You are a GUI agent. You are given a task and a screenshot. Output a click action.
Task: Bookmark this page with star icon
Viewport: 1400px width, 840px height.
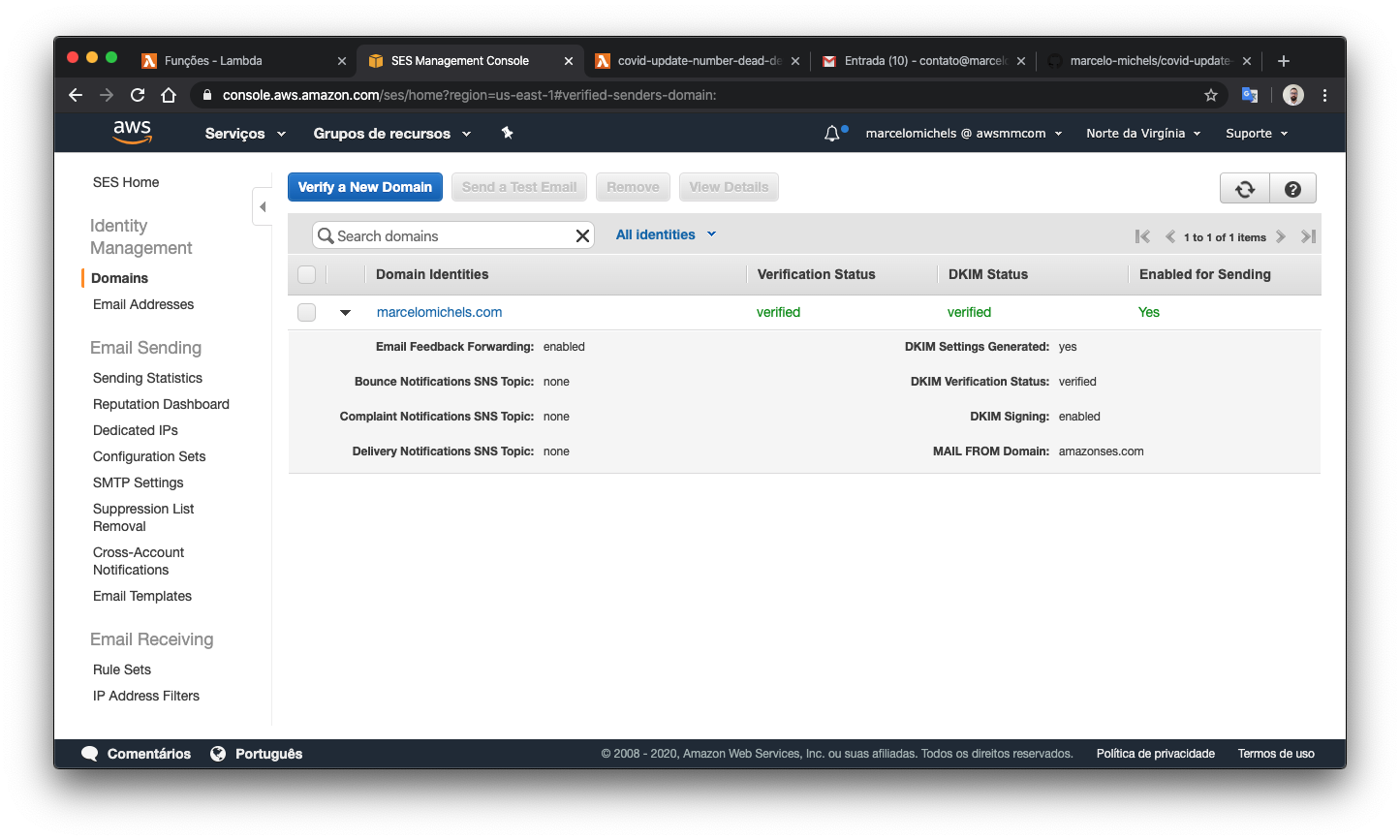point(1211,95)
